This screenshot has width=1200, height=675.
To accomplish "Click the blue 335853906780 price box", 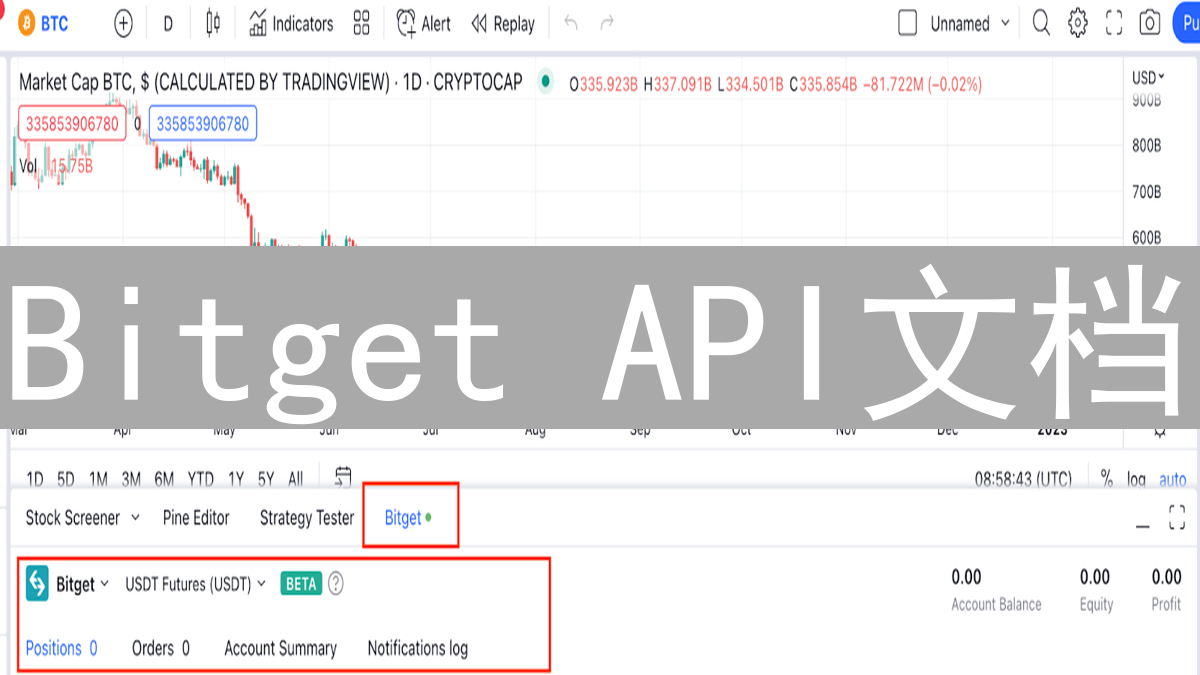I will pos(203,124).
